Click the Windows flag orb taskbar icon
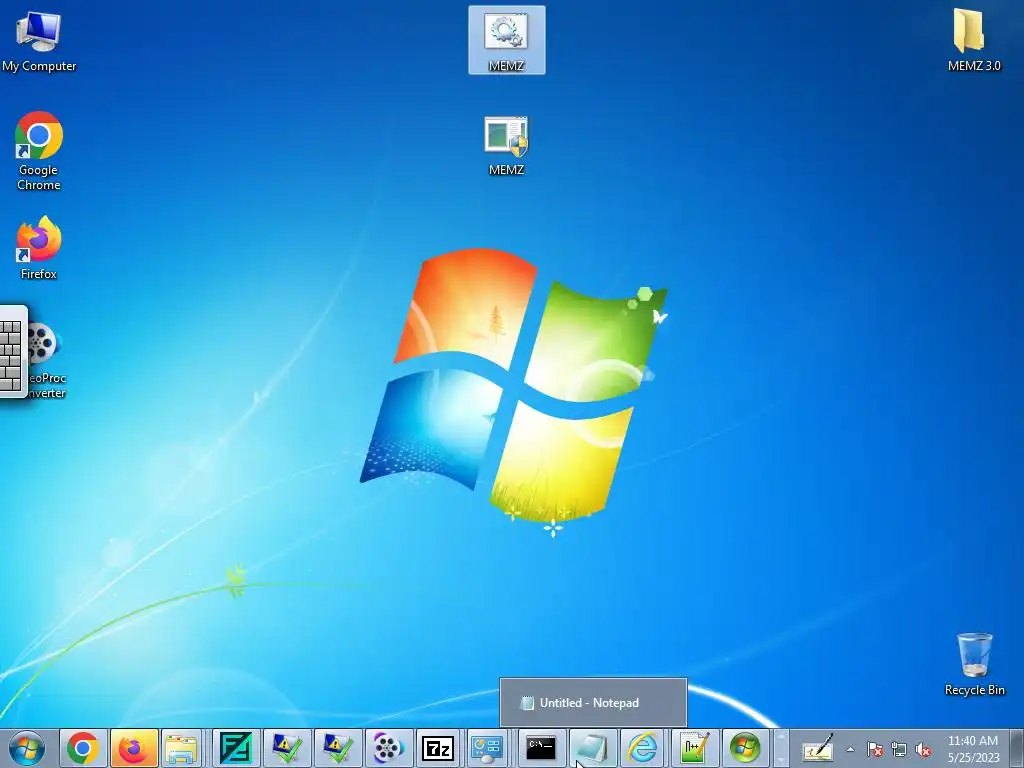 pyautogui.click(x=745, y=748)
